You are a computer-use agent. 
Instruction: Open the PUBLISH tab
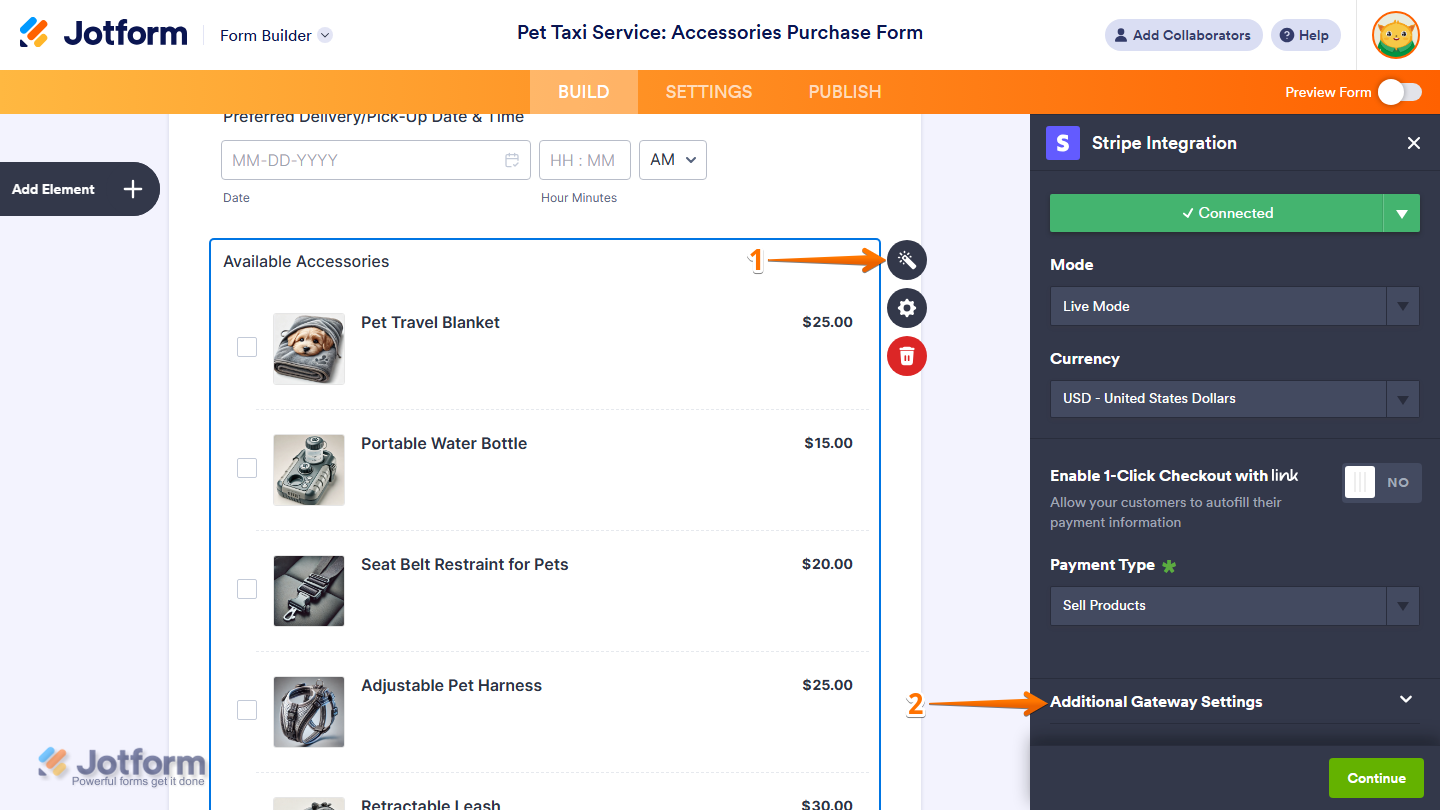click(844, 91)
